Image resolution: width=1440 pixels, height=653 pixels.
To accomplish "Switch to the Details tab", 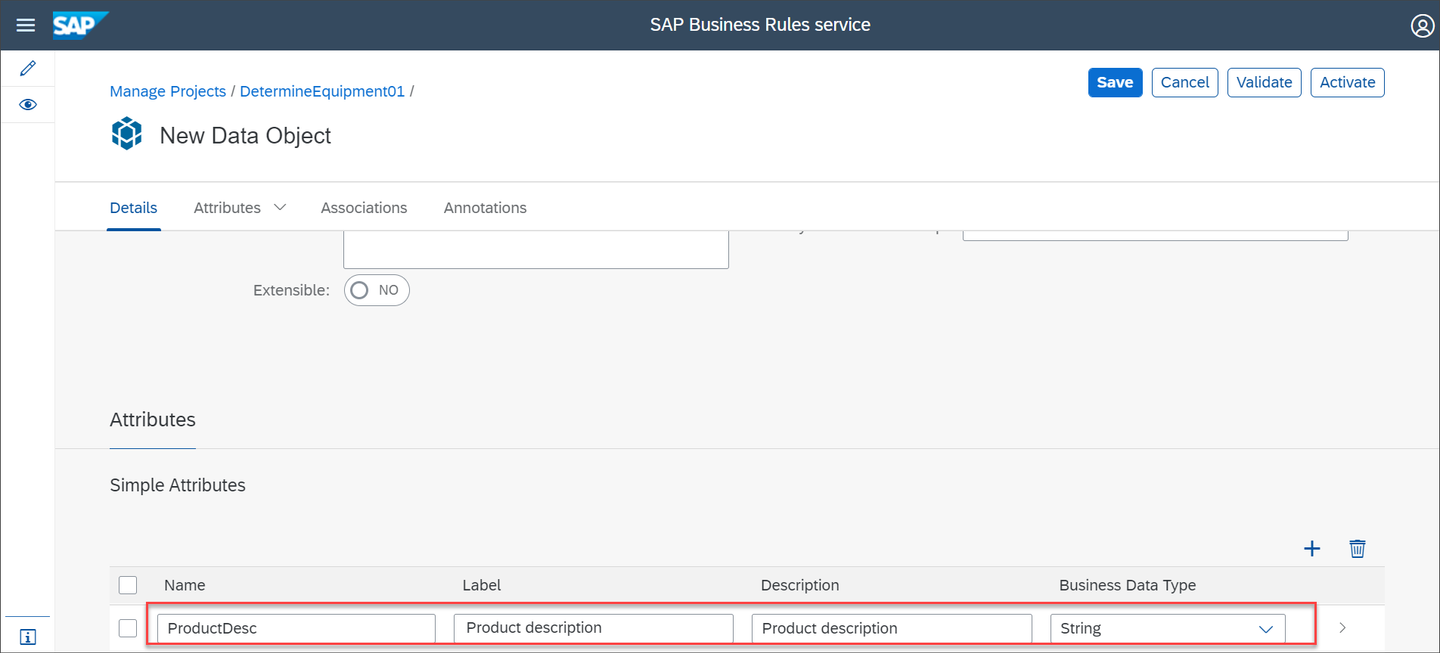I will 134,208.
